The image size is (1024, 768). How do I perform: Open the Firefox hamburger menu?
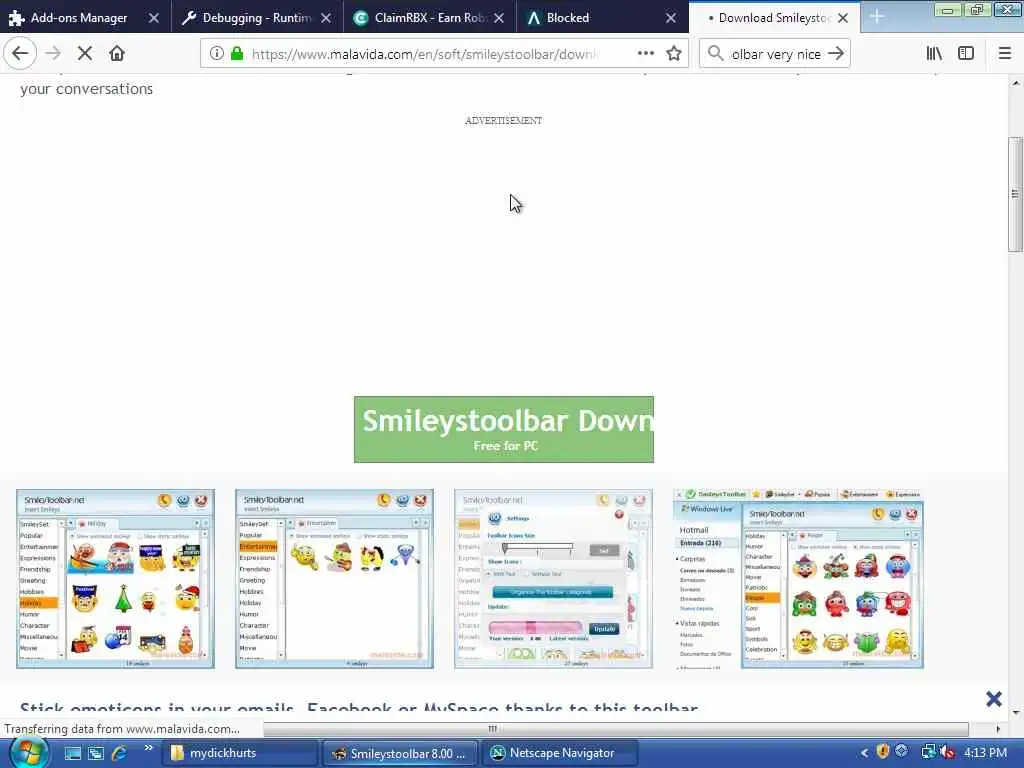click(x=1005, y=54)
